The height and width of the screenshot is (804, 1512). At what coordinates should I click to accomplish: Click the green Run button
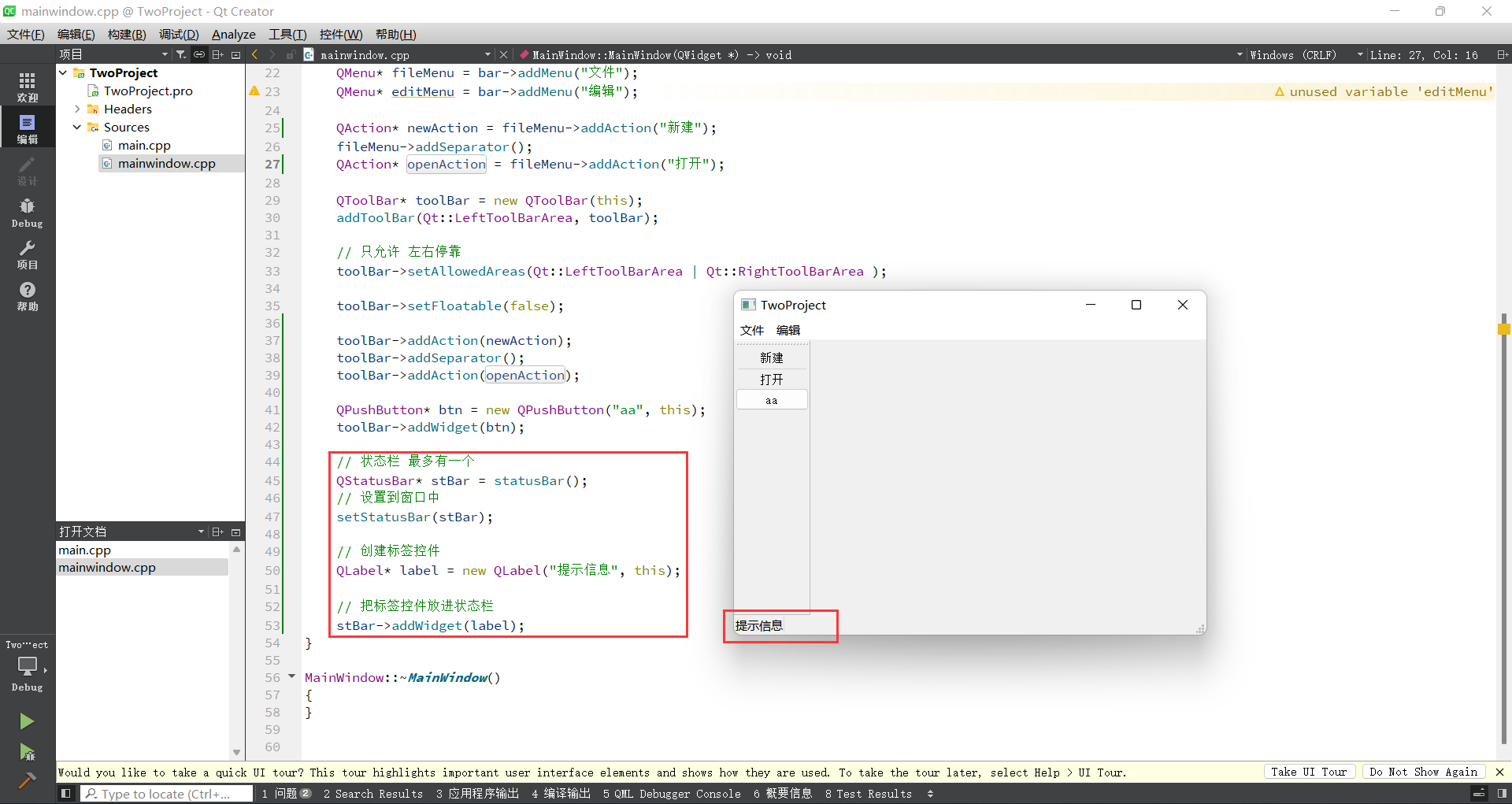[x=27, y=721]
